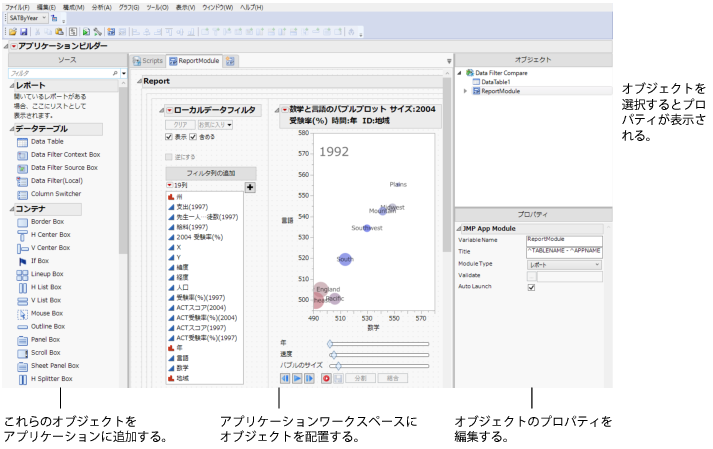The image size is (713, 449).
Task: Toggle the 逆にする checkbox
Action: [169, 157]
